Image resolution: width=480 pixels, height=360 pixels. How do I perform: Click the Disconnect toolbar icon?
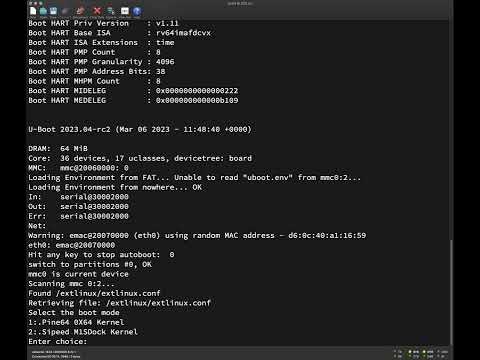(79, 11)
